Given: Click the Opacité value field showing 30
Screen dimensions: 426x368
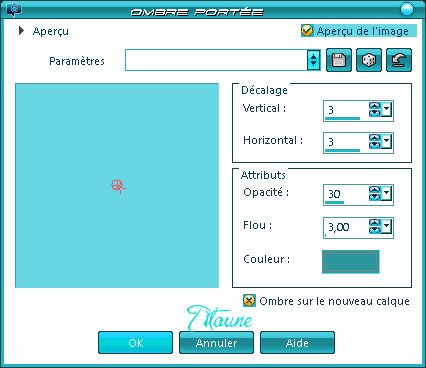Looking at the screenshot, I should [x=346, y=194].
